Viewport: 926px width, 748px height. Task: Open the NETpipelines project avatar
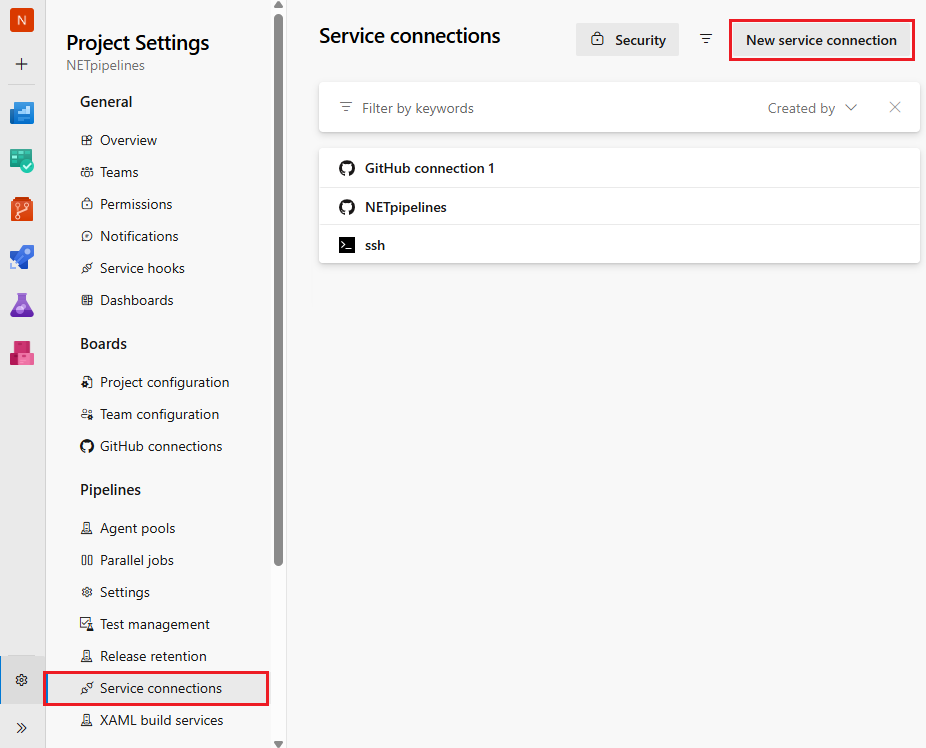(22, 19)
